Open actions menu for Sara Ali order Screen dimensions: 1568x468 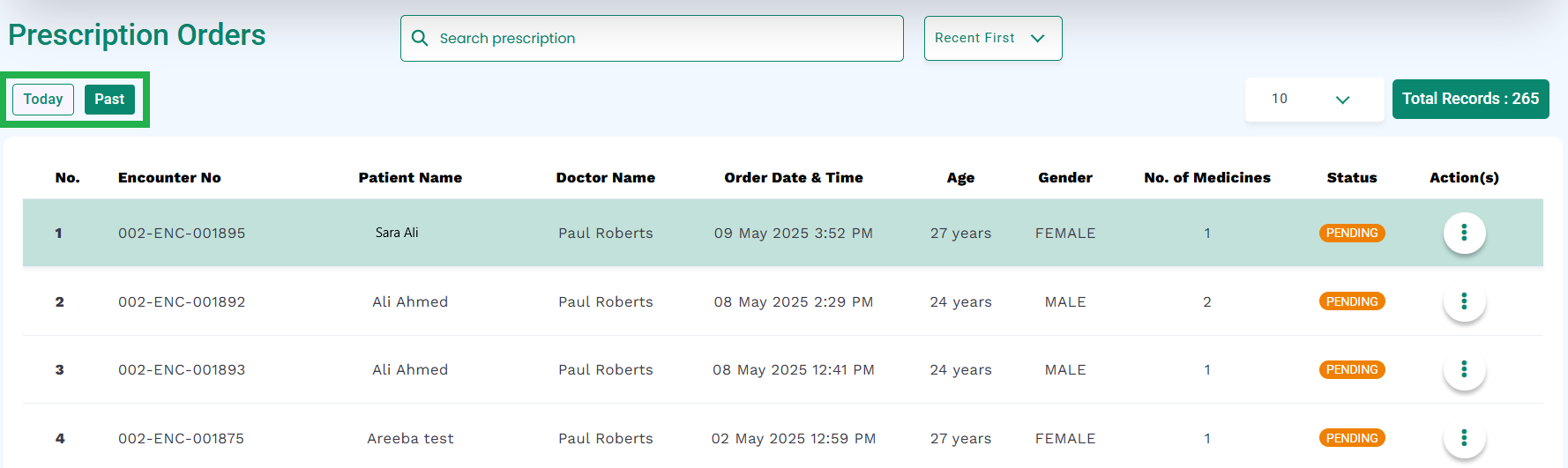pos(1464,233)
